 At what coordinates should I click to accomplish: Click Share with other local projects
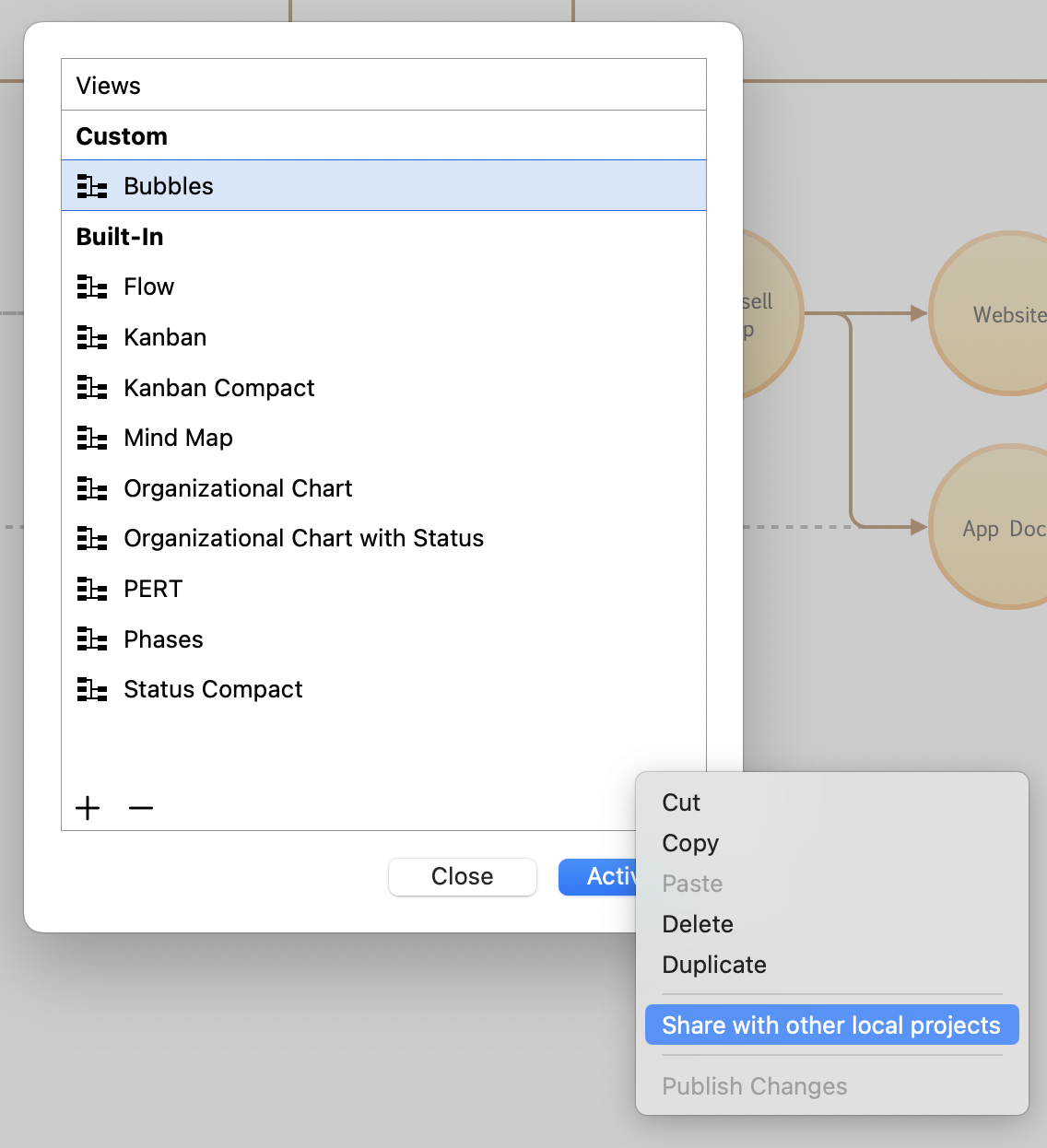click(x=830, y=1025)
